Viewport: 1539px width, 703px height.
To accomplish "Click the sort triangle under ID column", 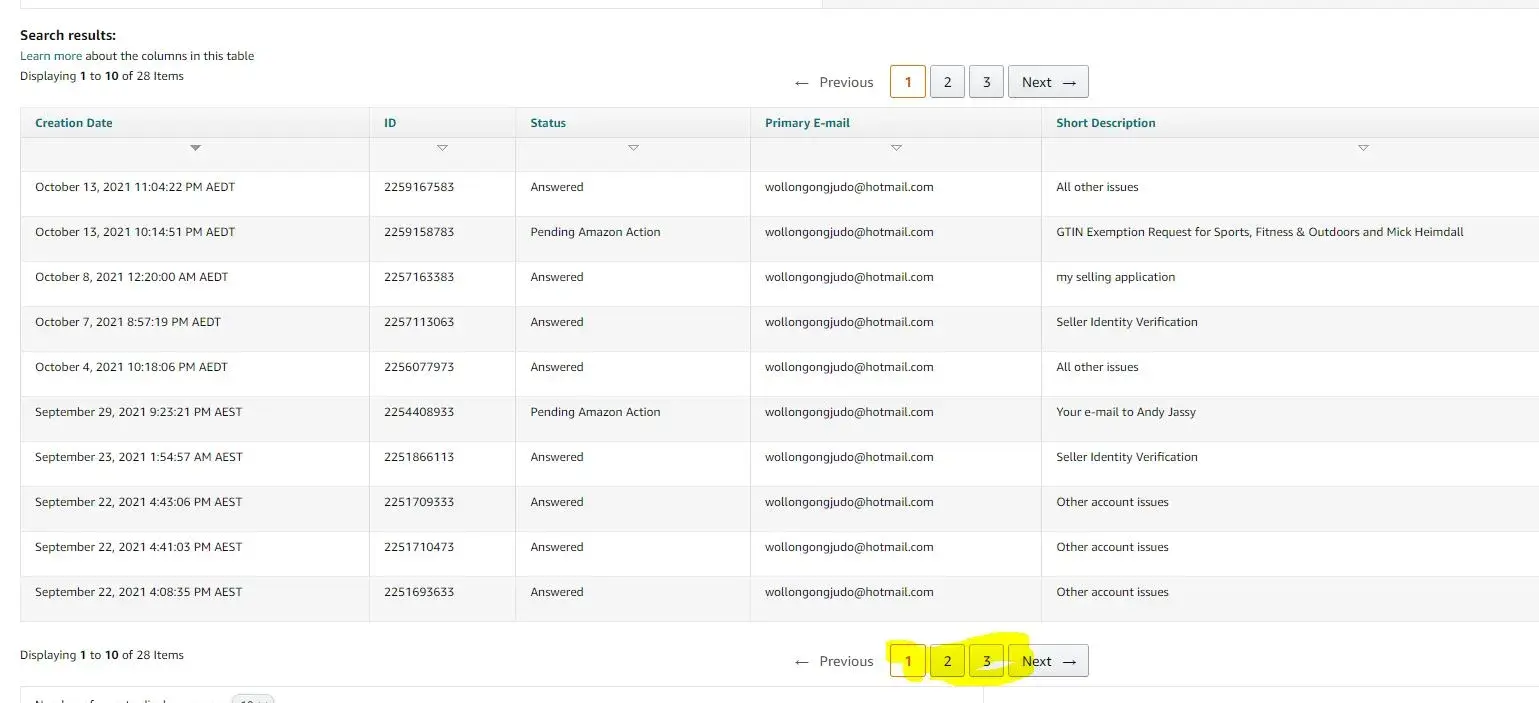I will point(442,148).
